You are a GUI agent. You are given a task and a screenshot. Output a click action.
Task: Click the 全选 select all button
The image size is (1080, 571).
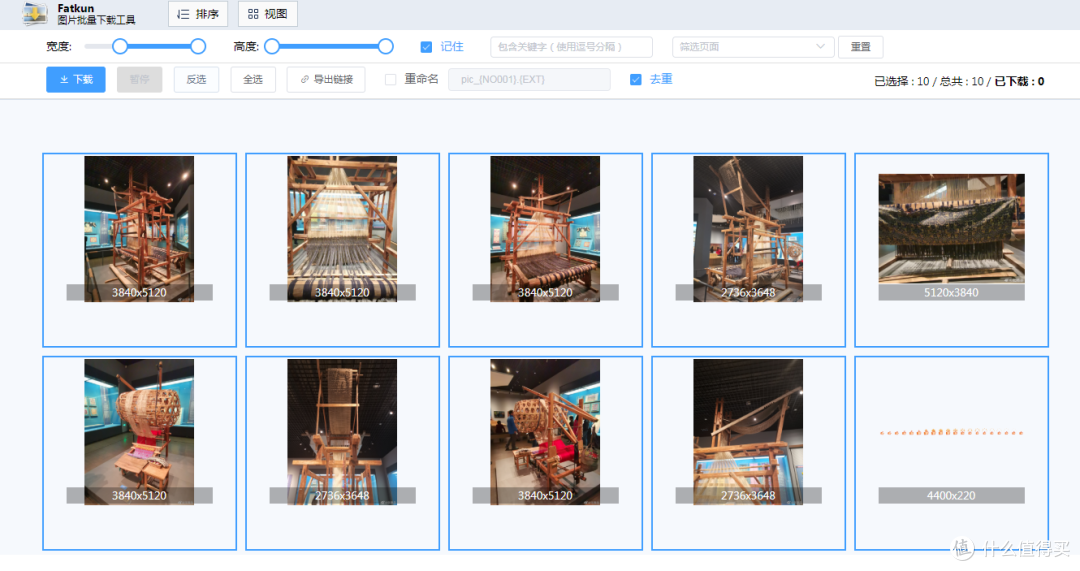point(253,79)
